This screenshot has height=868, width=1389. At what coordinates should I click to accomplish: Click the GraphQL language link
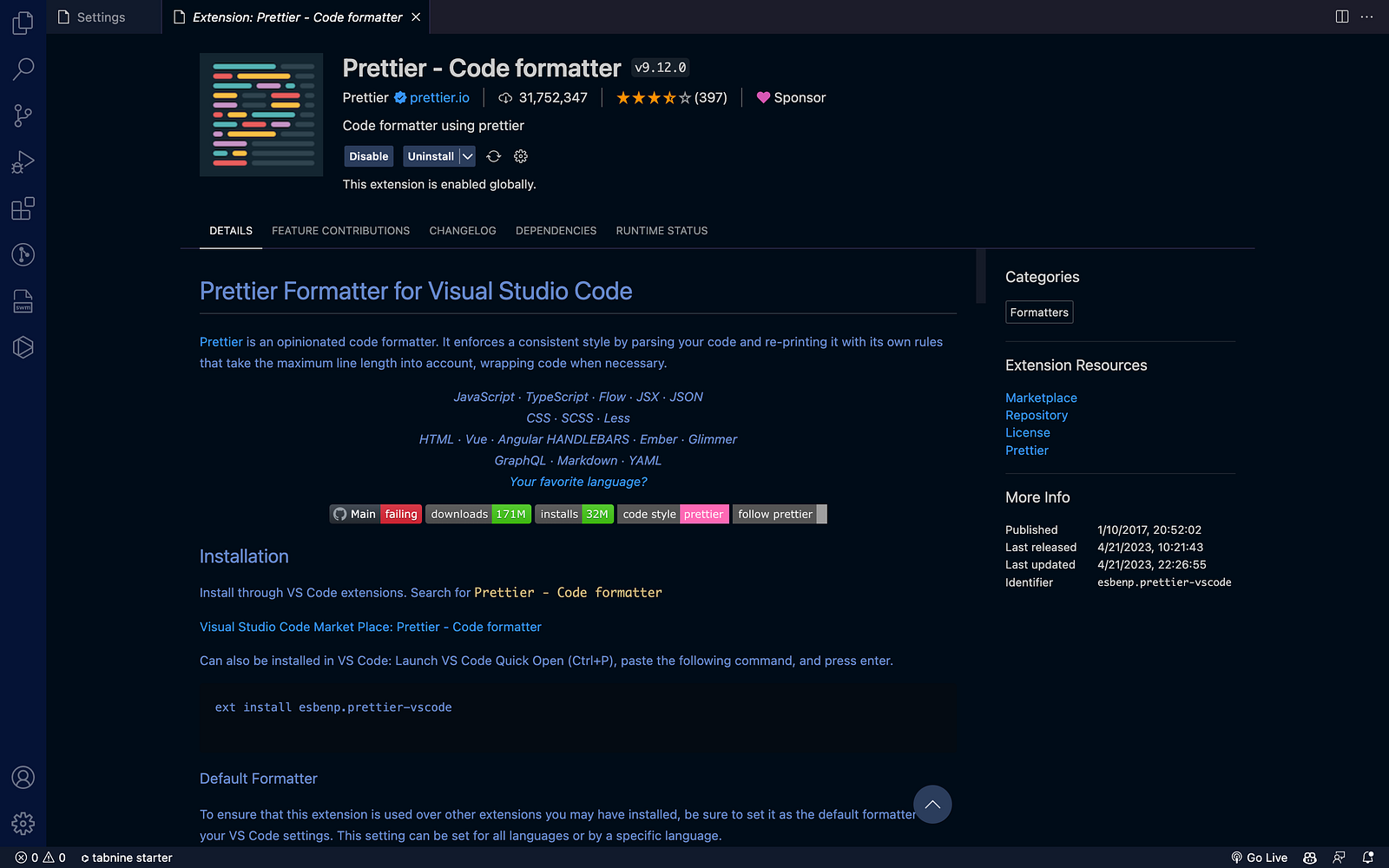tap(520, 461)
